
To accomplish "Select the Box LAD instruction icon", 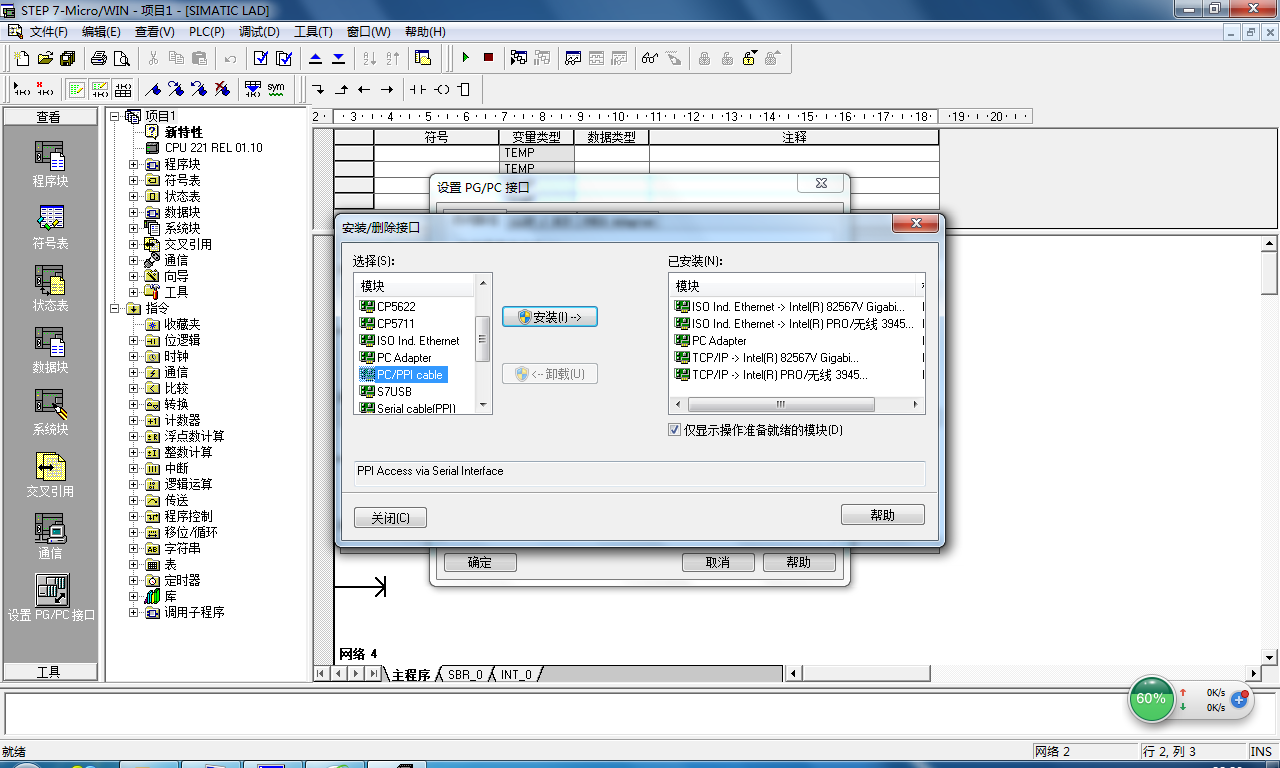I will 463,89.
